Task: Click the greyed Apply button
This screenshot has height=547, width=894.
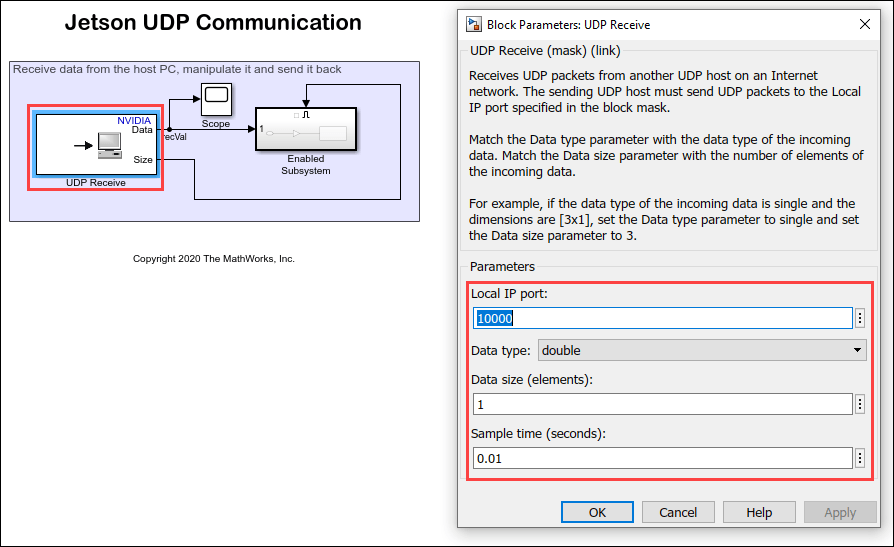Action: pos(839,512)
